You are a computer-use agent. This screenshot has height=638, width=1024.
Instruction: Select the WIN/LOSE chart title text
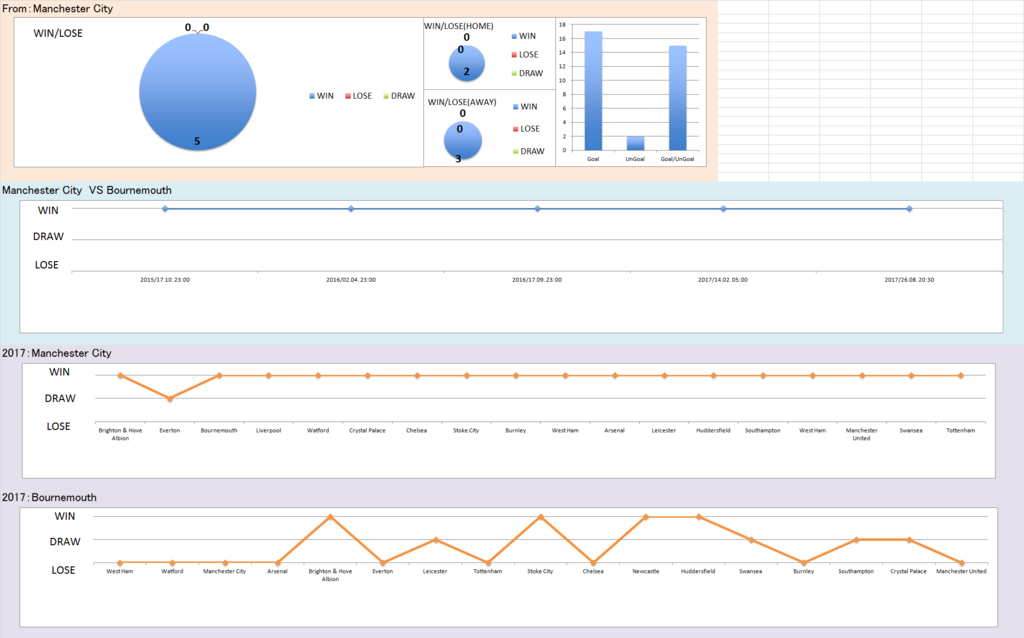58,33
